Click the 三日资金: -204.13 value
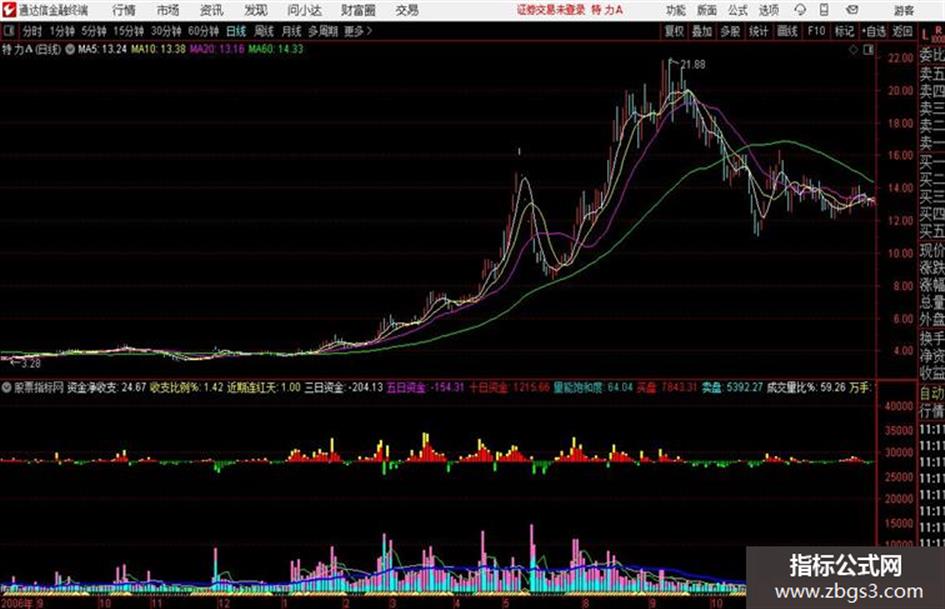The height and width of the screenshot is (609, 945). click(x=344, y=387)
